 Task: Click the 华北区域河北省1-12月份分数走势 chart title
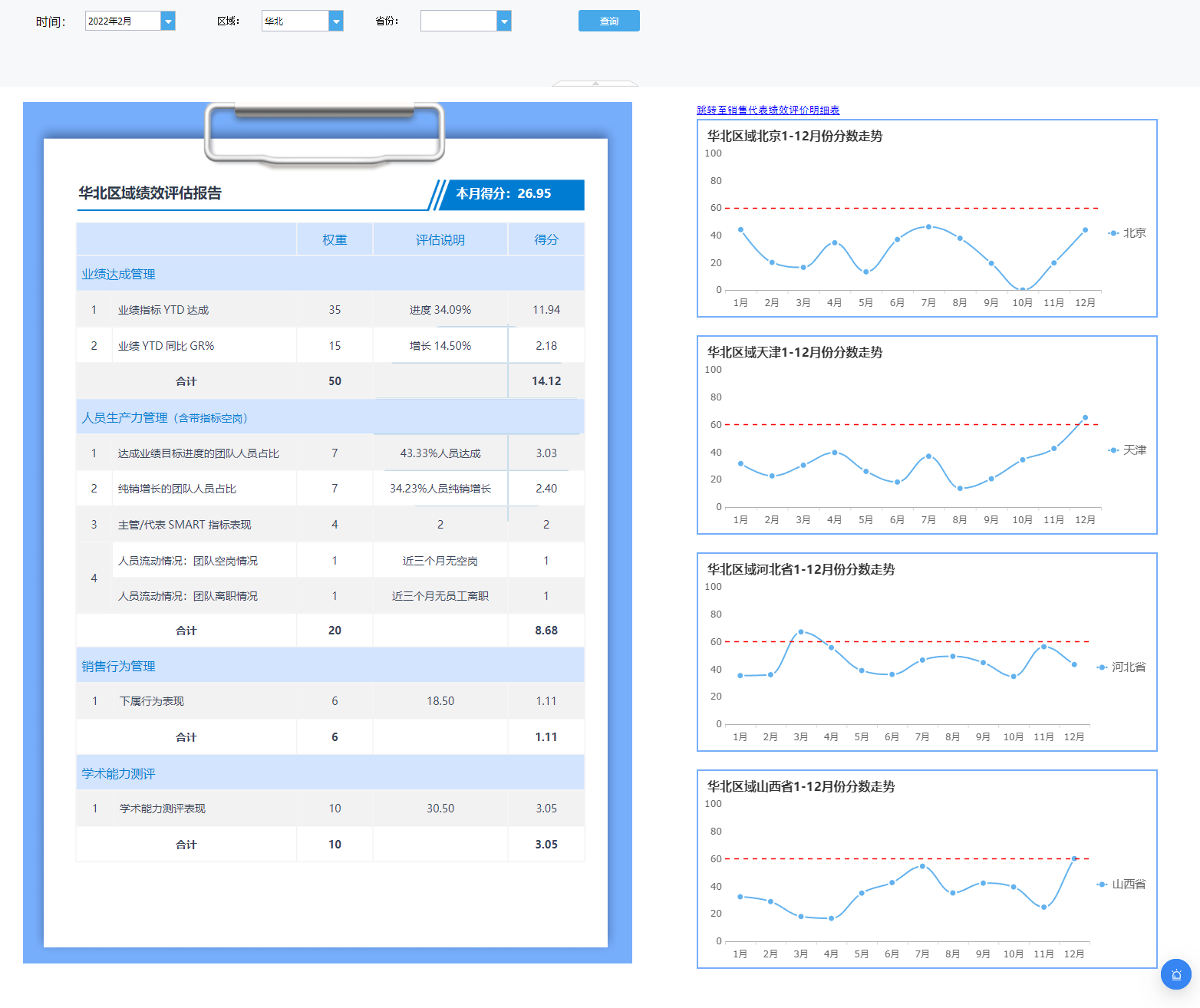click(800, 569)
